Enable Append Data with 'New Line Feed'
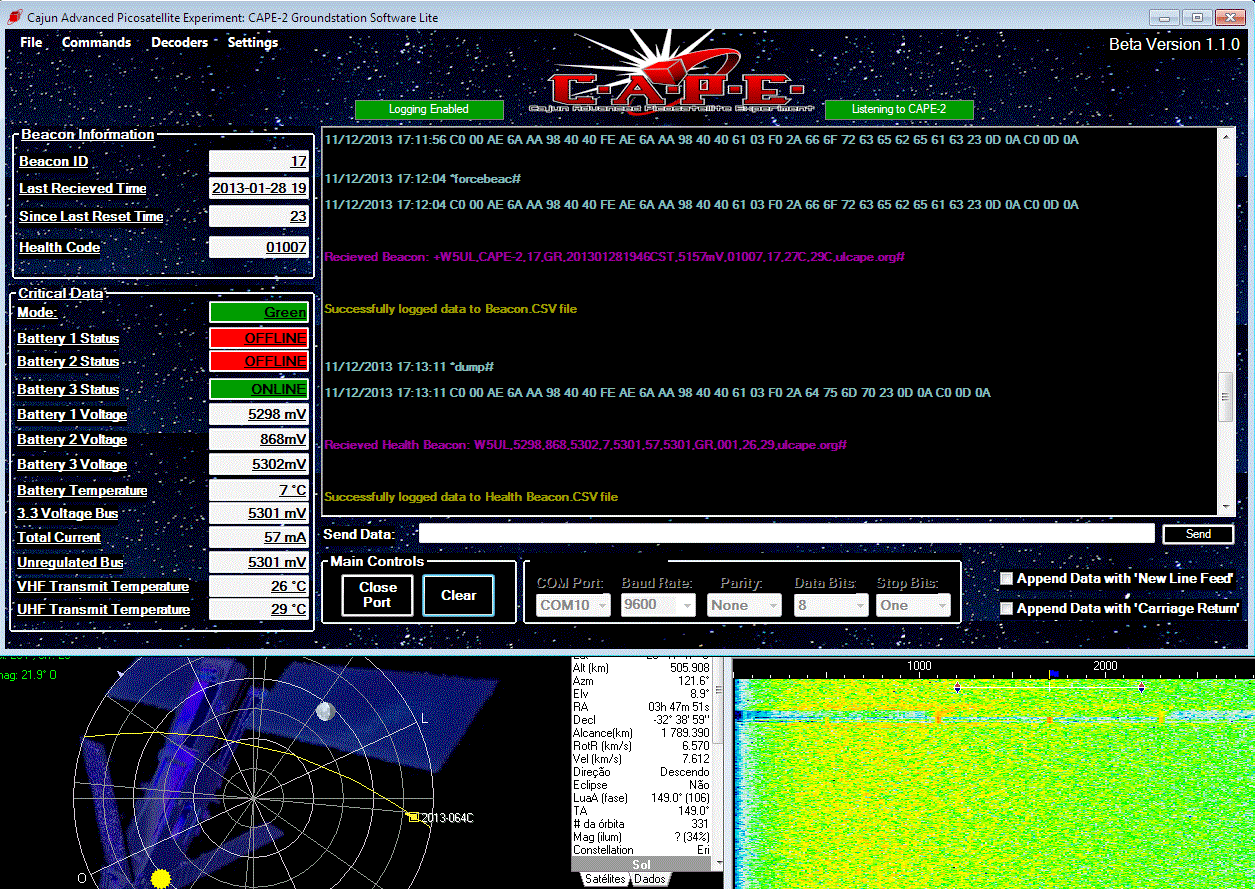Screen dimensions: 1255x889 click(1007, 579)
